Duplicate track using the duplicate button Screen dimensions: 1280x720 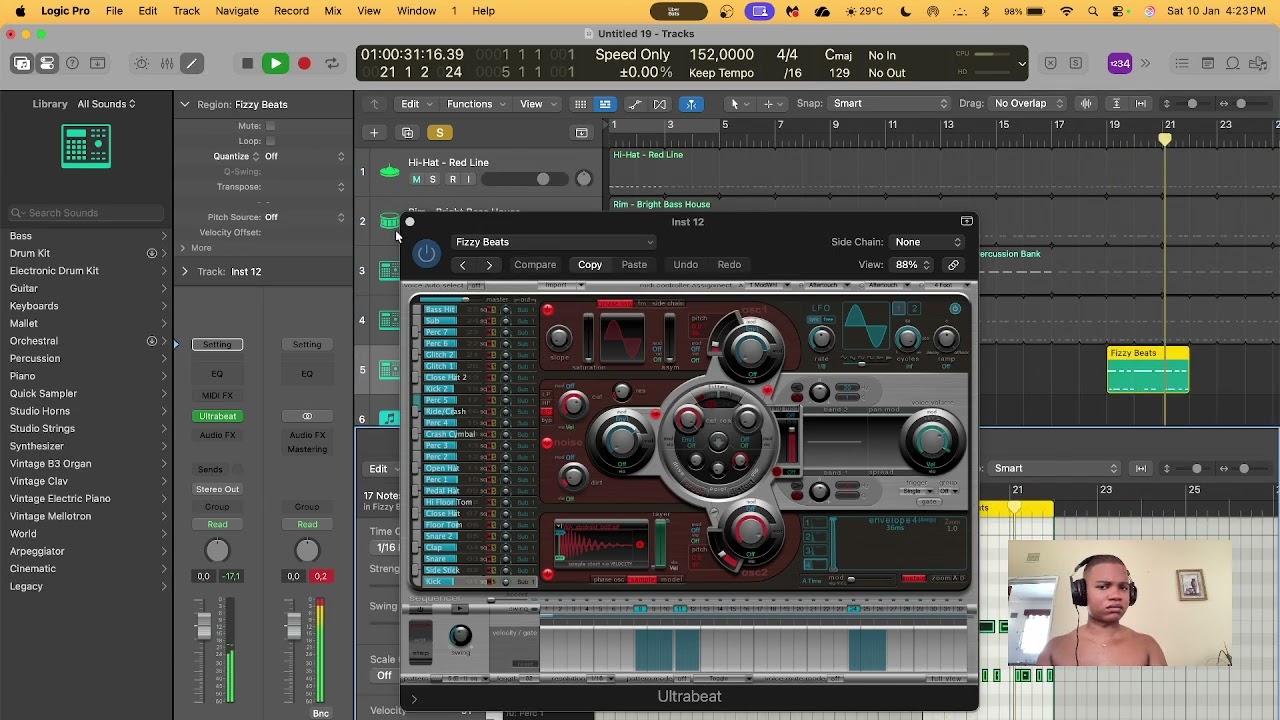tap(407, 133)
